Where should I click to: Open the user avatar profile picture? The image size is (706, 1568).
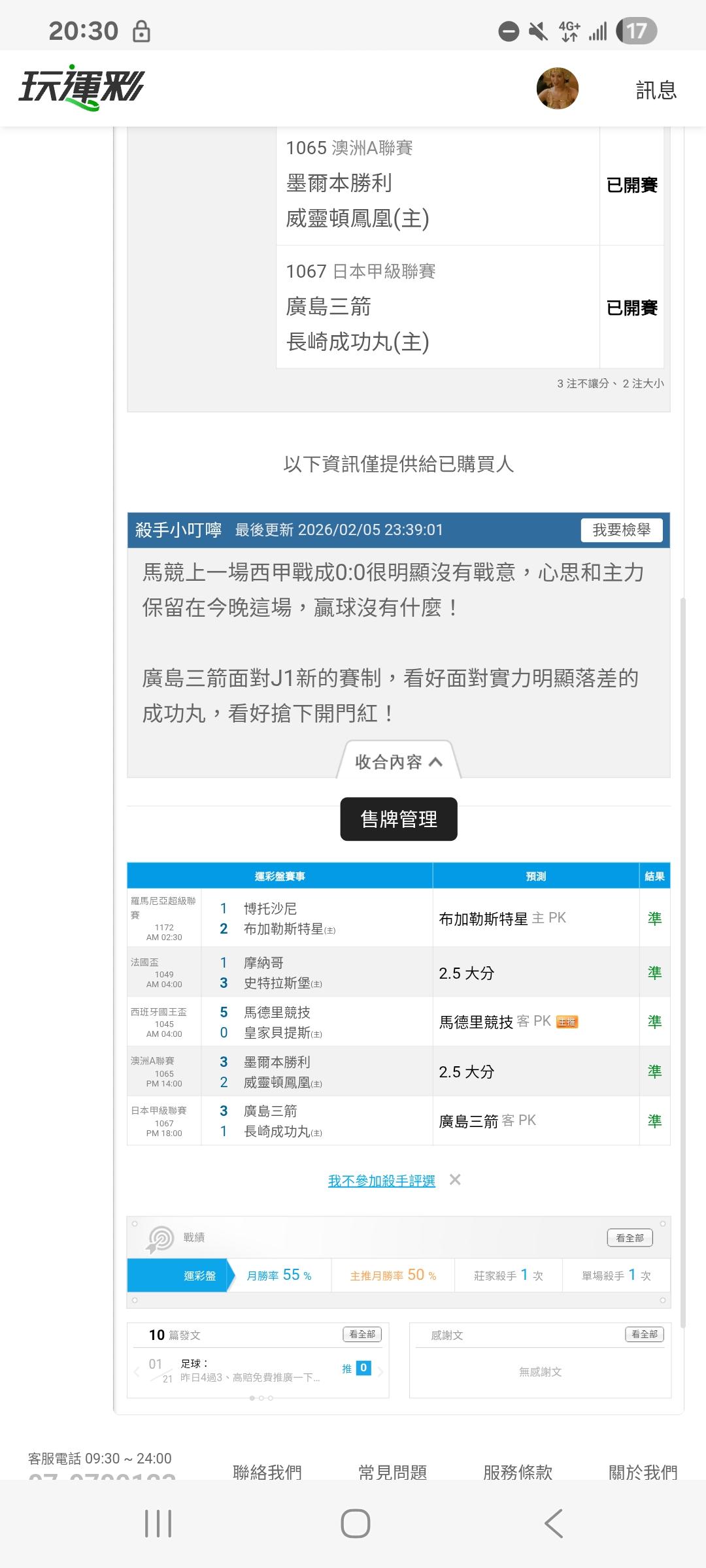558,88
